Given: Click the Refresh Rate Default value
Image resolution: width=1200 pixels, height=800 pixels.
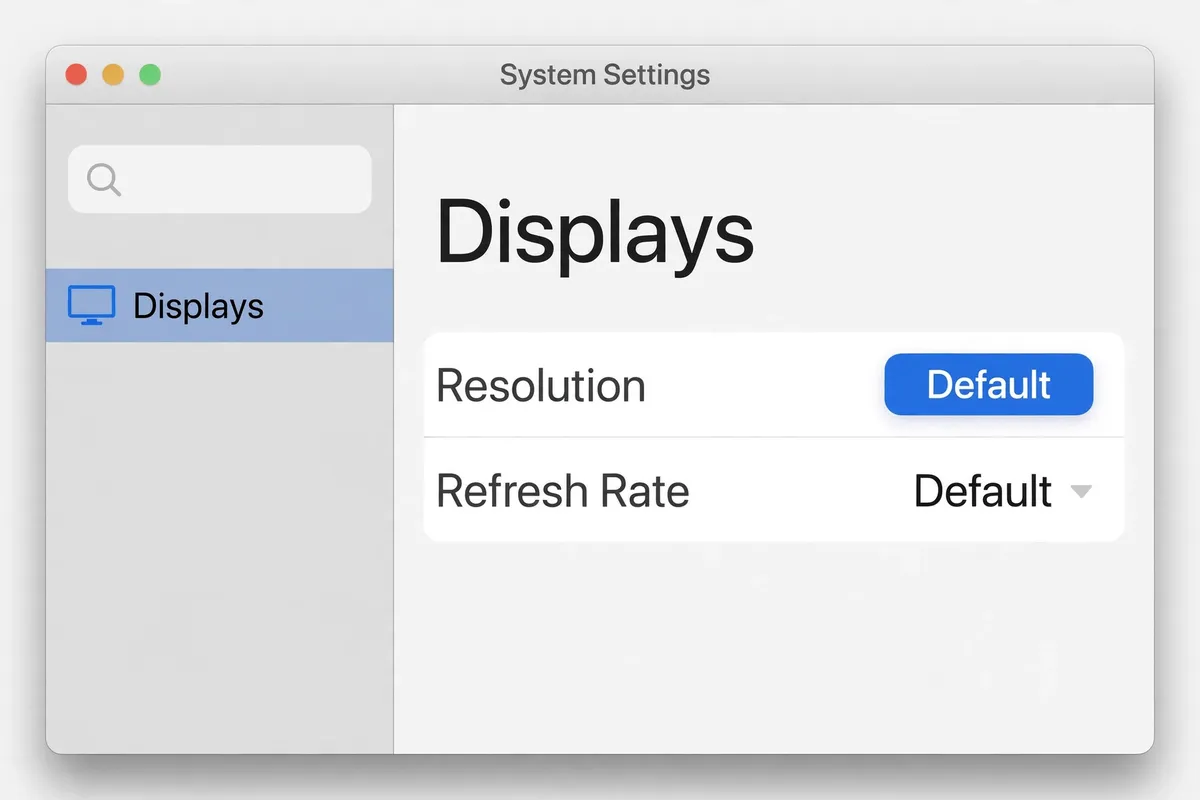Looking at the screenshot, I should pos(982,491).
